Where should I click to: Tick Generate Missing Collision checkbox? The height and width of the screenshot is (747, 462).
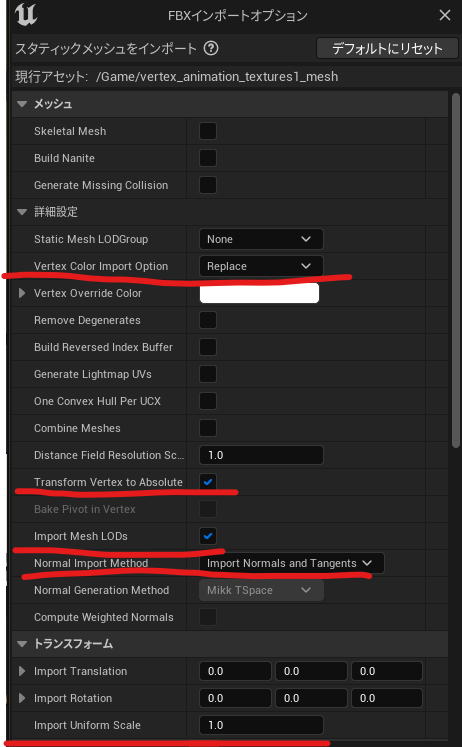coord(208,185)
